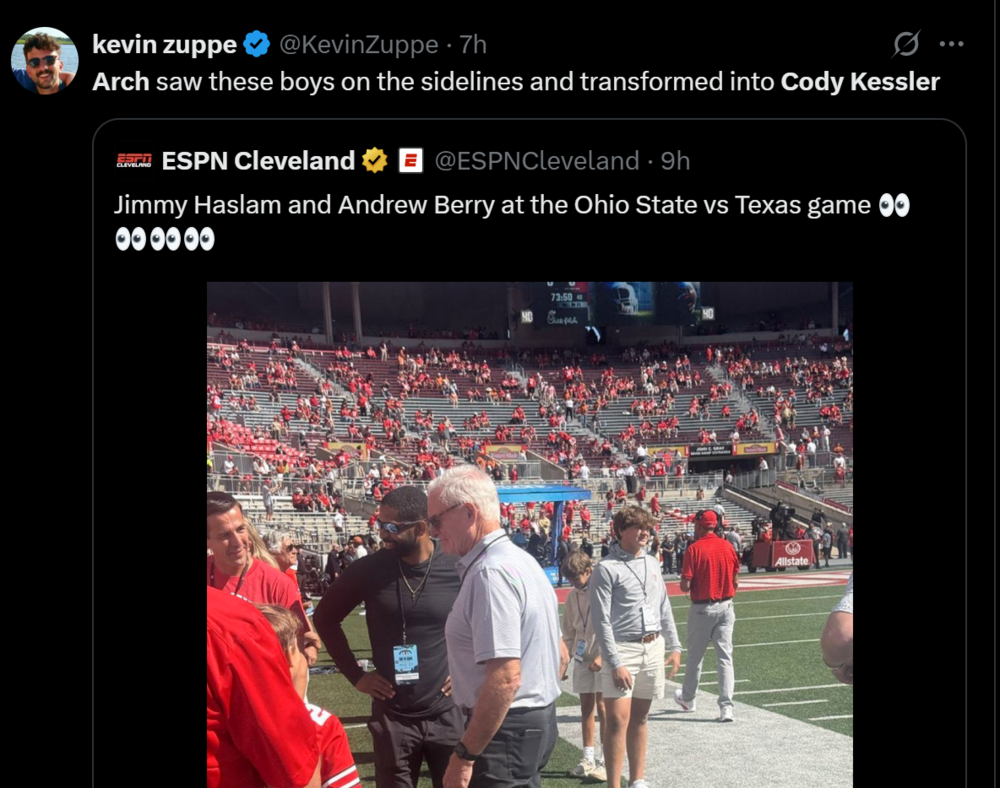Click the kevin zuppe display name

coord(165,45)
